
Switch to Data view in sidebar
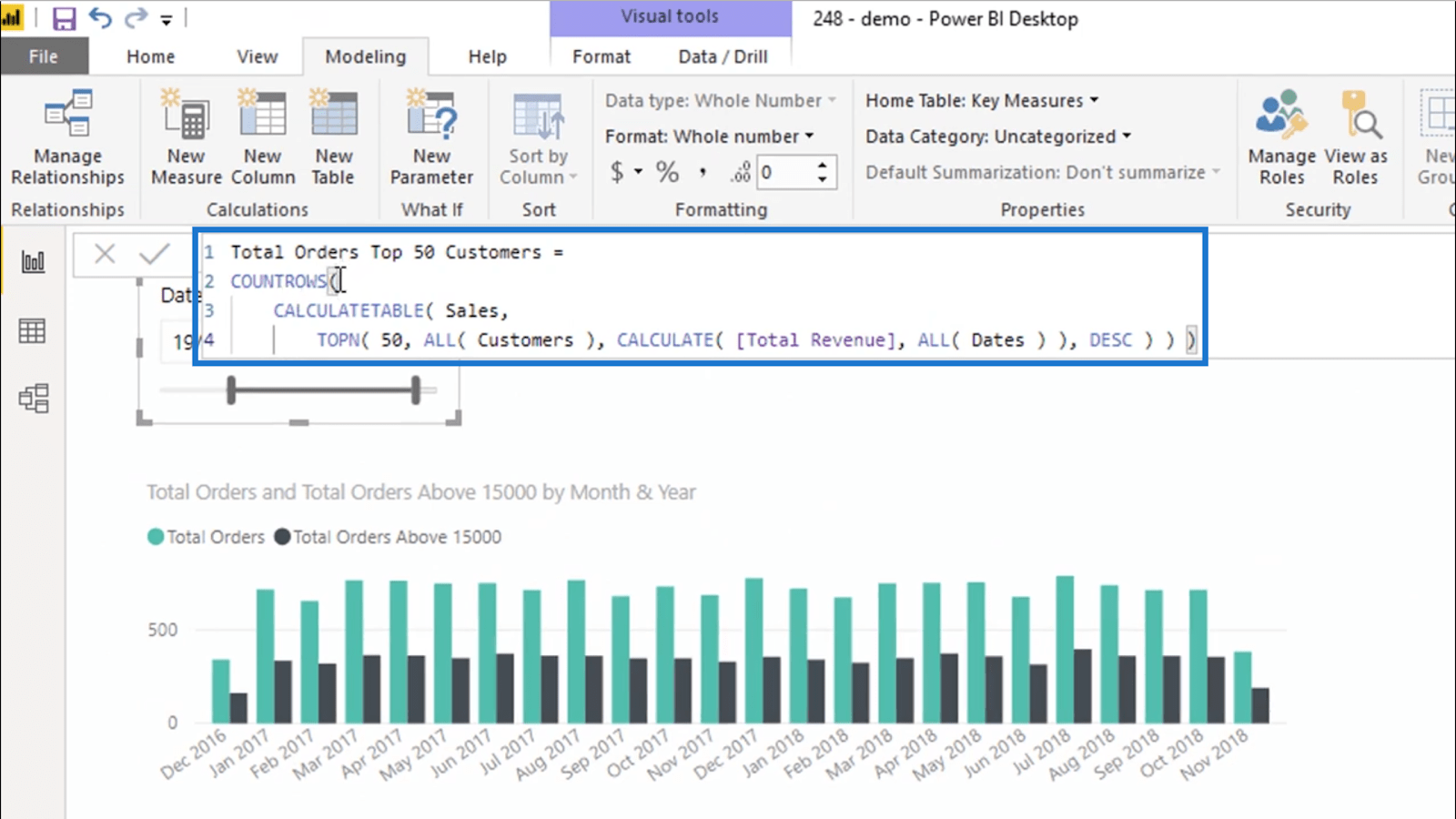[33, 331]
